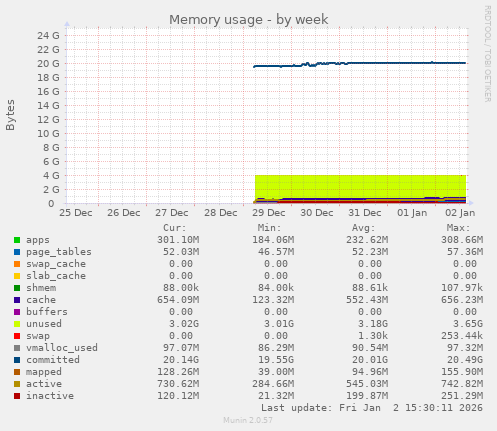
Task: Click the brown mapped legend swatch
Action: [17, 372]
